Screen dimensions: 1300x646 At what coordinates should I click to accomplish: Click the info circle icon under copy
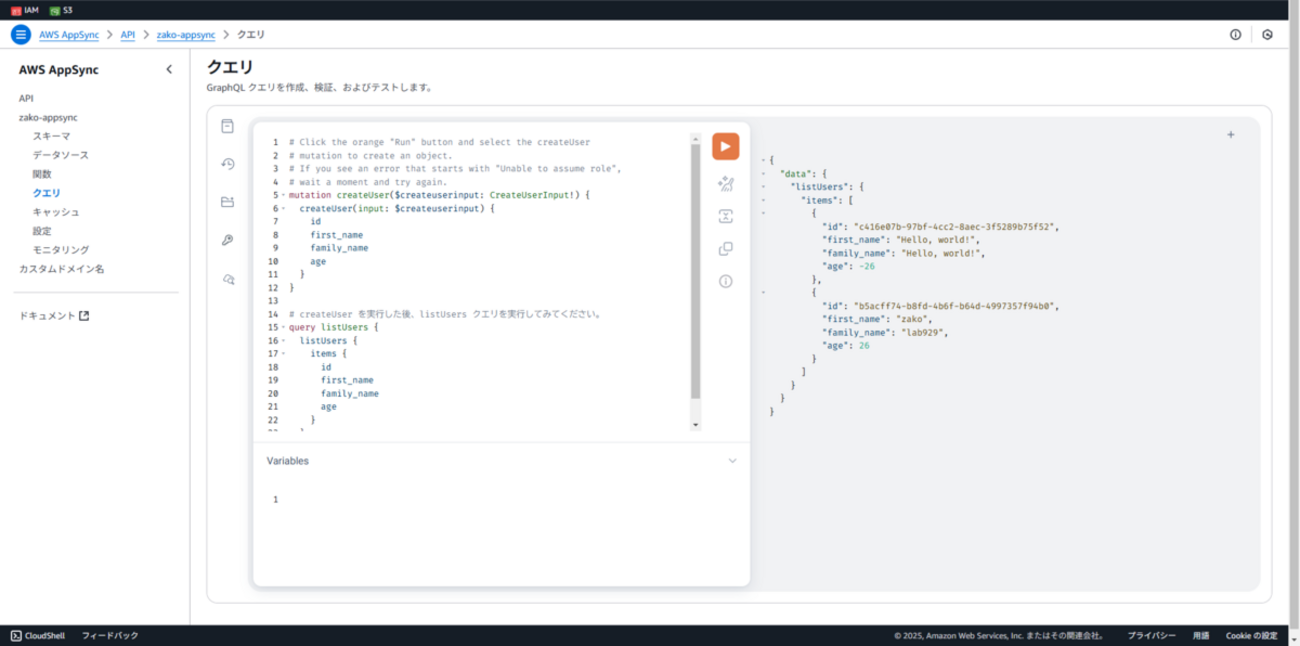pyautogui.click(x=725, y=281)
